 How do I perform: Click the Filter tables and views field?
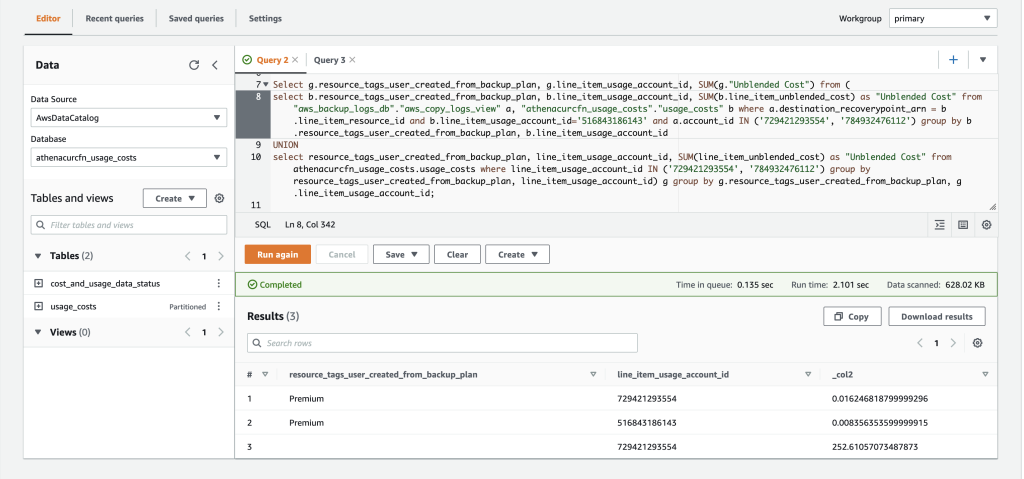[129, 225]
